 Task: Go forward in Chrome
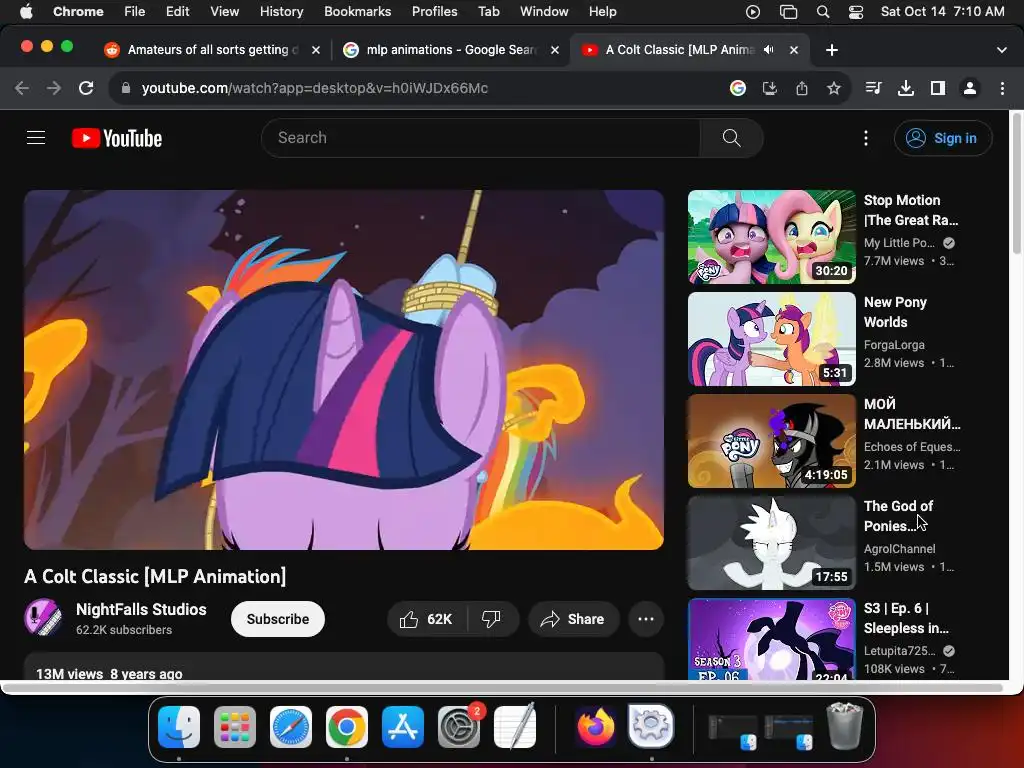pos(54,88)
